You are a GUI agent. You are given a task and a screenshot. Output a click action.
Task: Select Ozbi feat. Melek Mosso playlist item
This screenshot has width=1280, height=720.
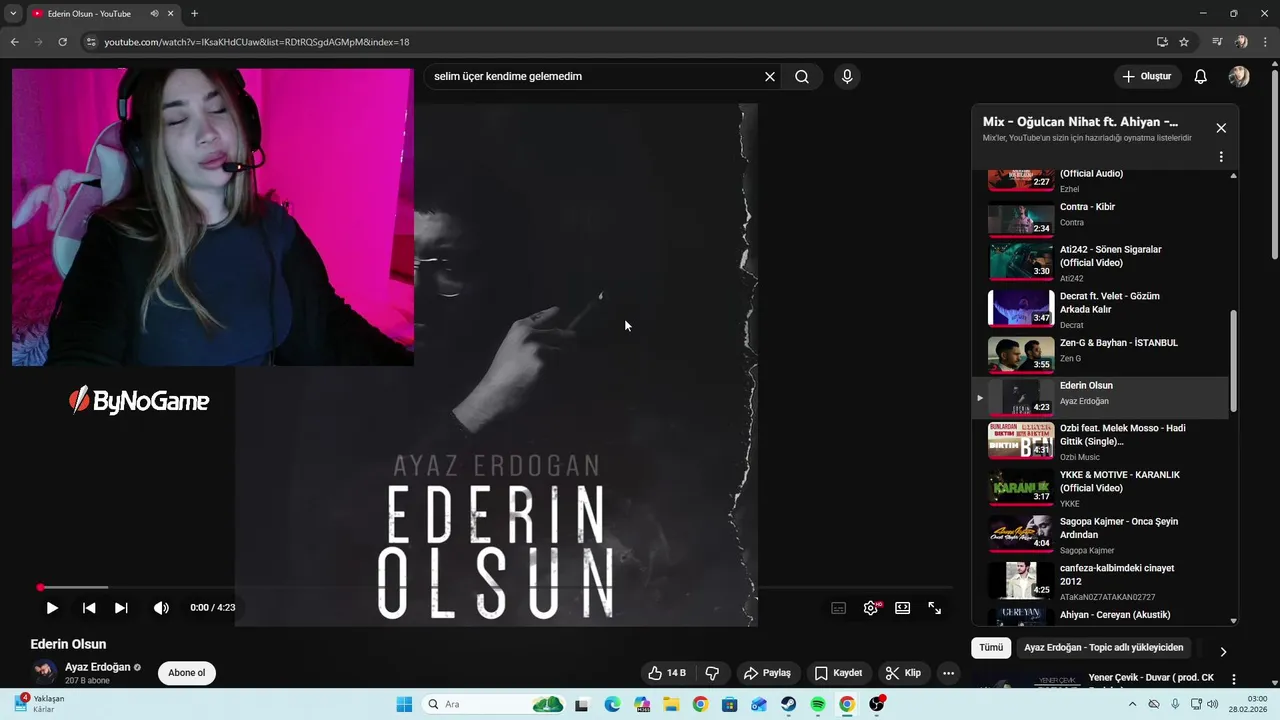coord(1100,441)
